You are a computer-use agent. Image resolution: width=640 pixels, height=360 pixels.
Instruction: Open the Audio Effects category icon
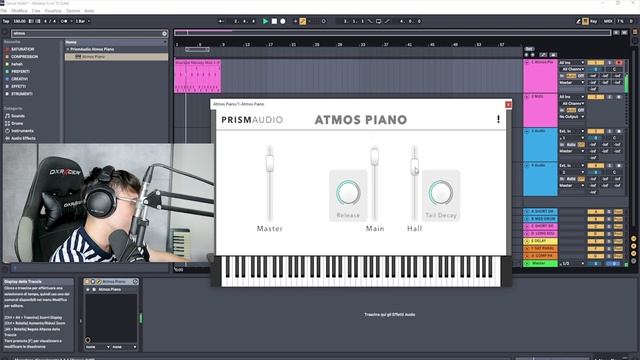7,138
